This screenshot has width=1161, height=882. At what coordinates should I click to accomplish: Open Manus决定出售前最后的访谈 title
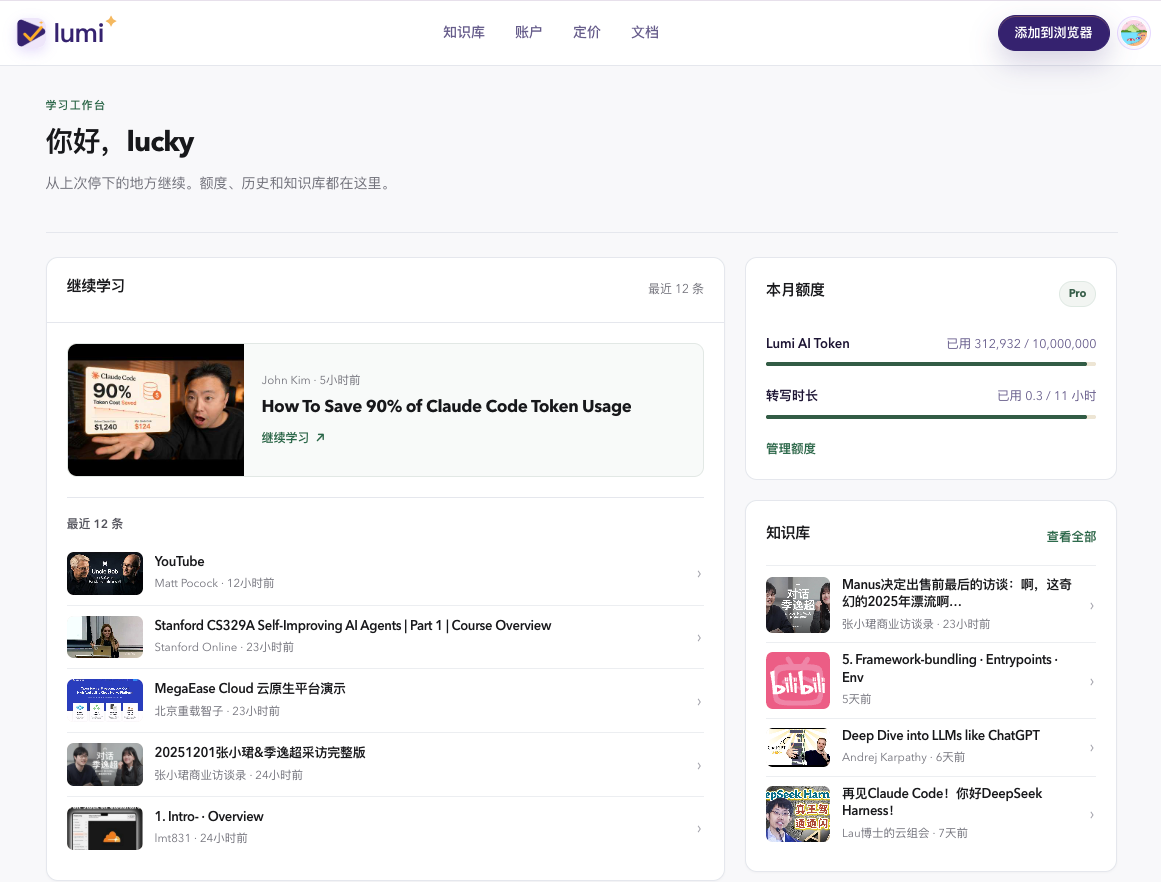[x=957, y=592]
